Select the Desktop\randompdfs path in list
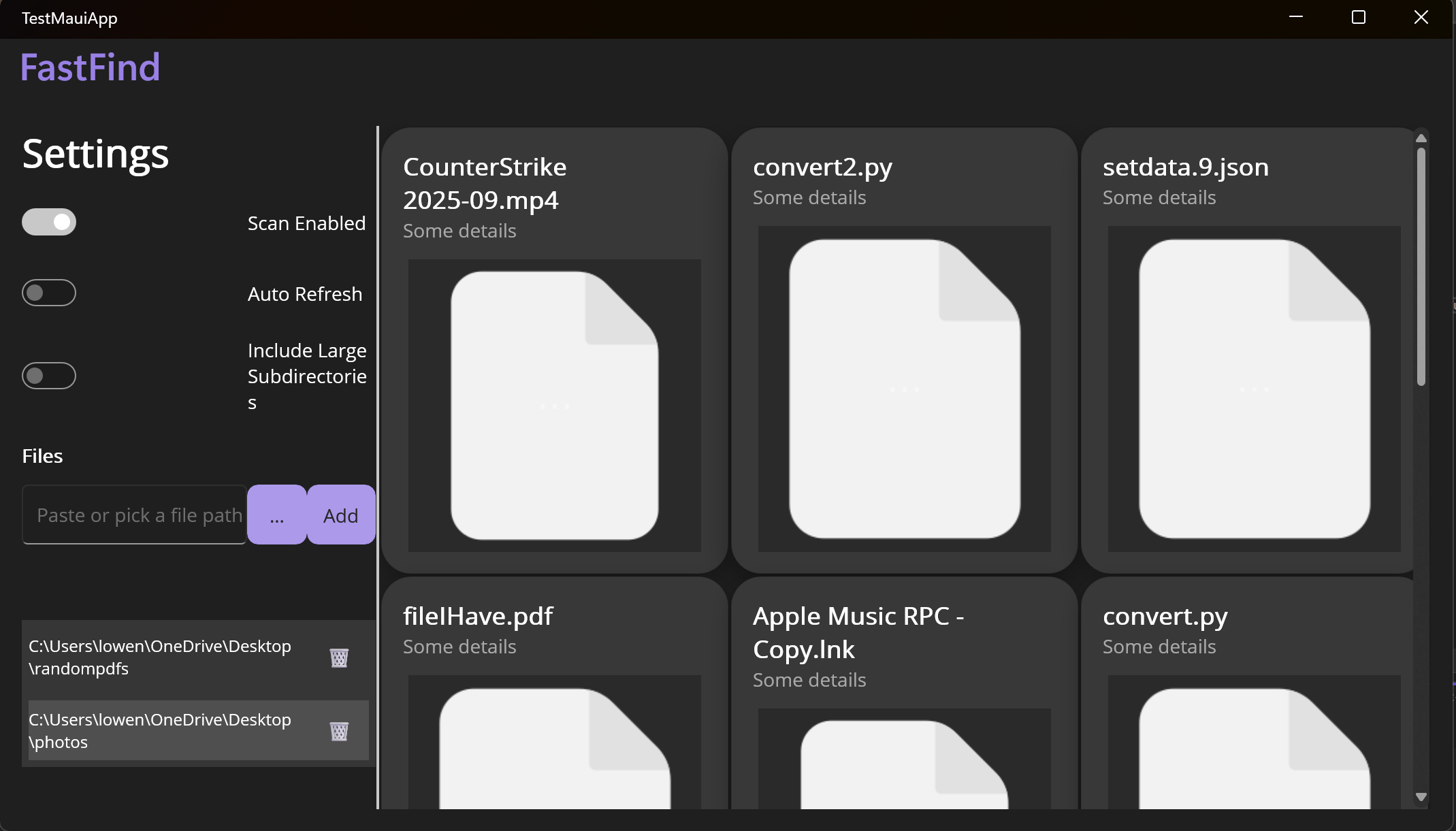This screenshot has height=831, width=1456. tap(160, 657)
